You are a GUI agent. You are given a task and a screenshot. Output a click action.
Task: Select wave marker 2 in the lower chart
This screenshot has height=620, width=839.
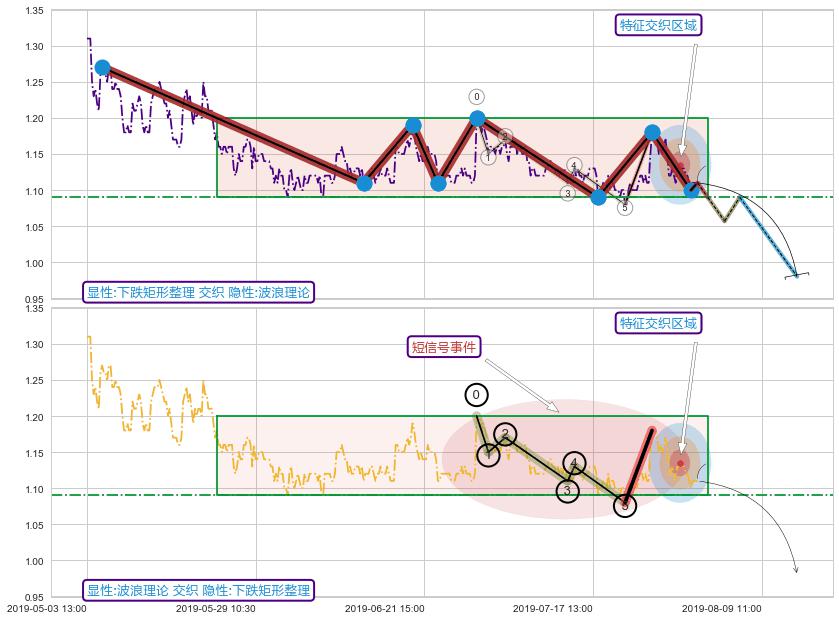[x=506, y=434]
